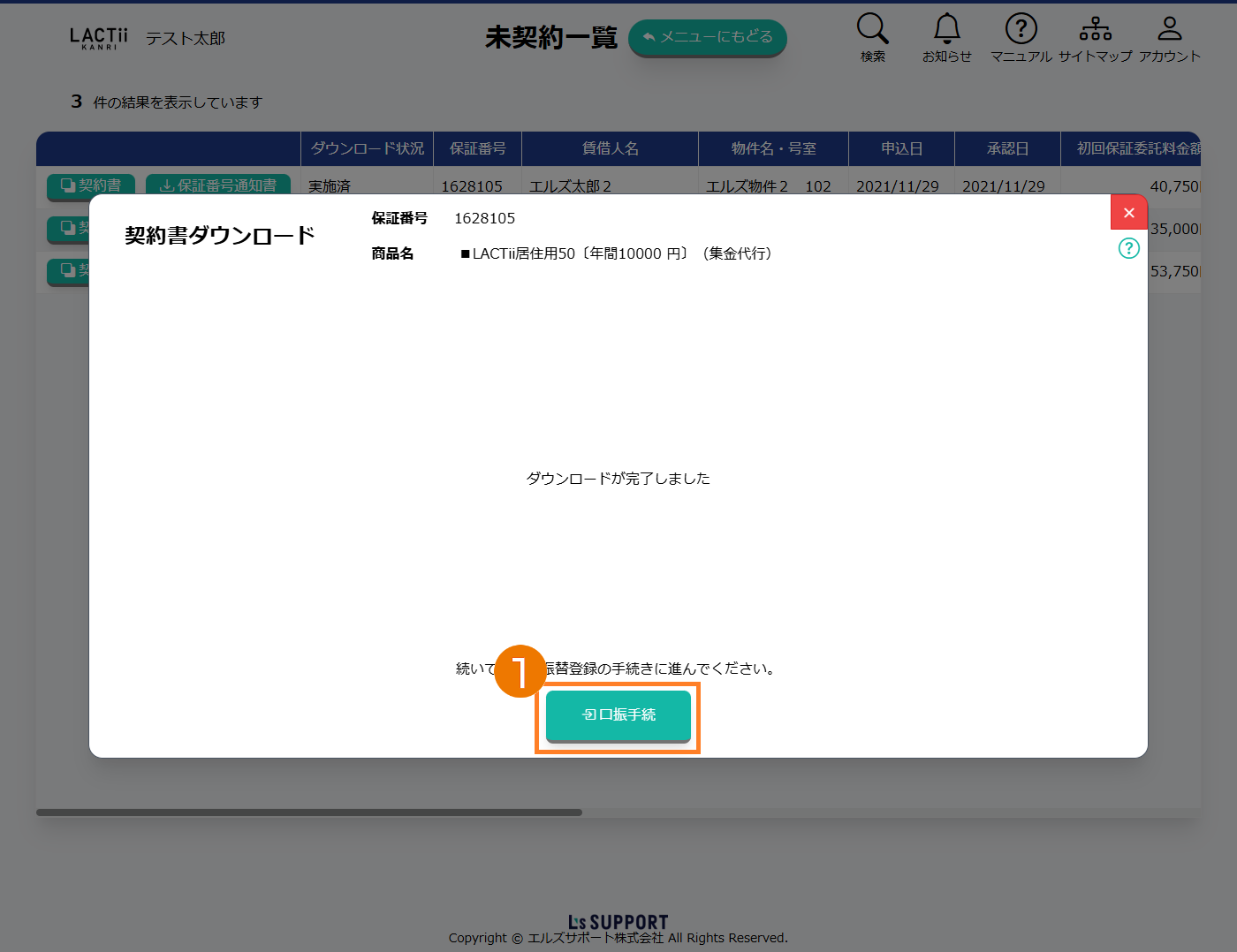This screenshot has height=952, width=1237.
Task: Click the 保証番号 column header
Action: pos(477,148)
